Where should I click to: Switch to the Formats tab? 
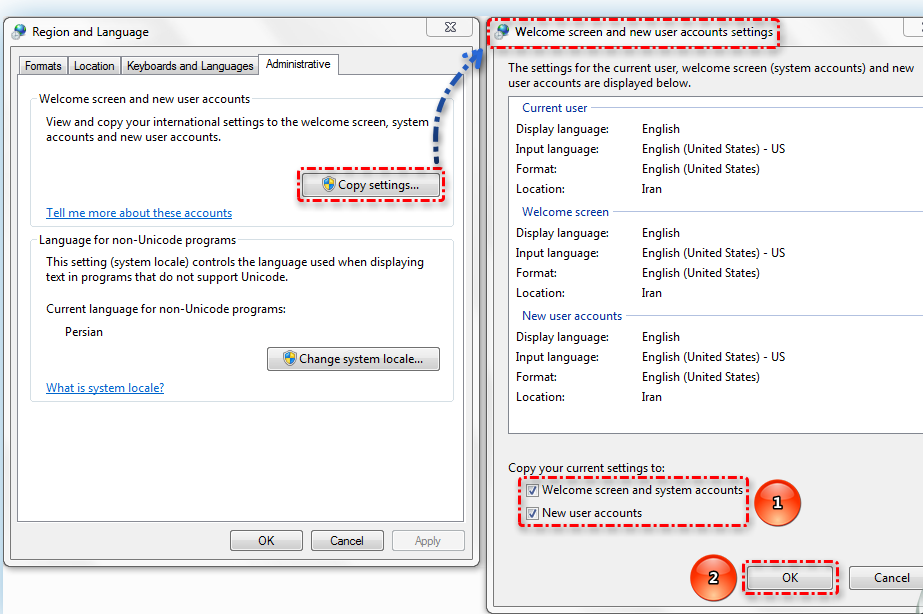click(x=43, y=66)
